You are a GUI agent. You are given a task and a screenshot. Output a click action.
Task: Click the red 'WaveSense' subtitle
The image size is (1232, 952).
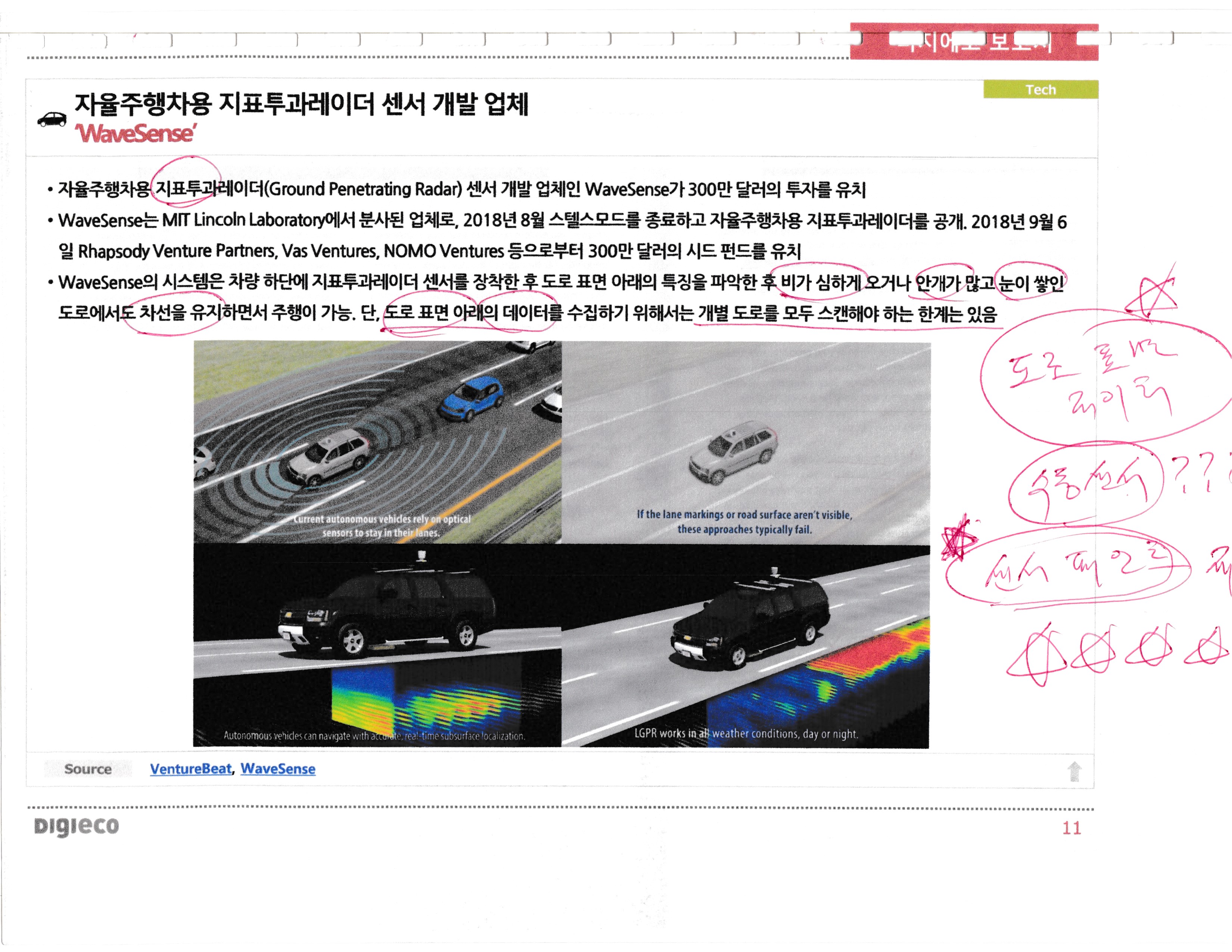(x=136, y=134)
